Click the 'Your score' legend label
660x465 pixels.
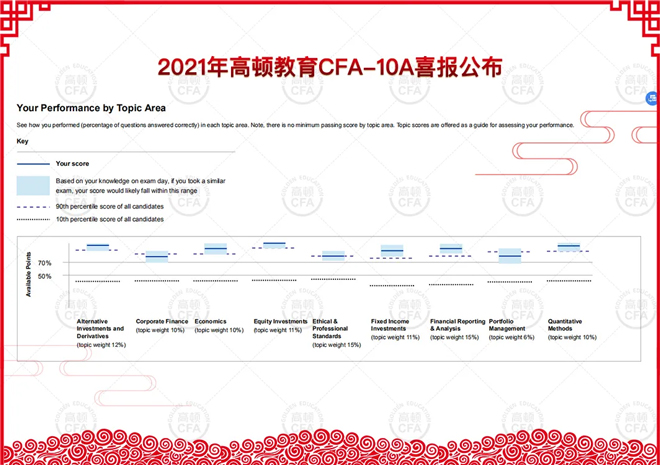[x=72, y=164]
